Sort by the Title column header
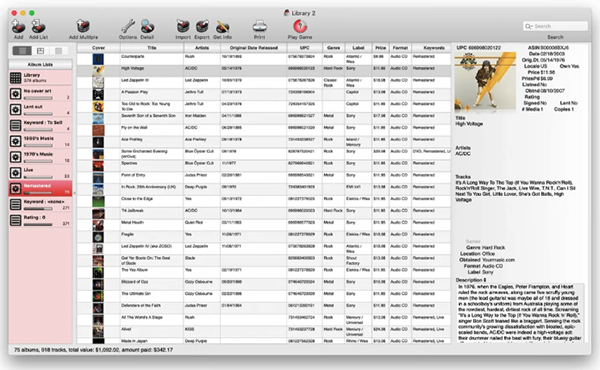The image size is (600, 370). point(152,48)
